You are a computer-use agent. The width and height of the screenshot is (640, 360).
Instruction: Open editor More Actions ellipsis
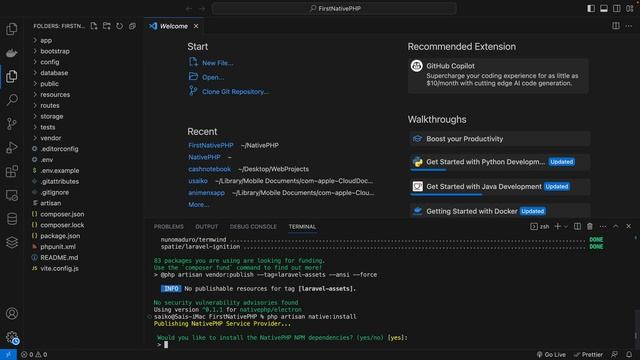pyautogui.click(x=629, y=26)
